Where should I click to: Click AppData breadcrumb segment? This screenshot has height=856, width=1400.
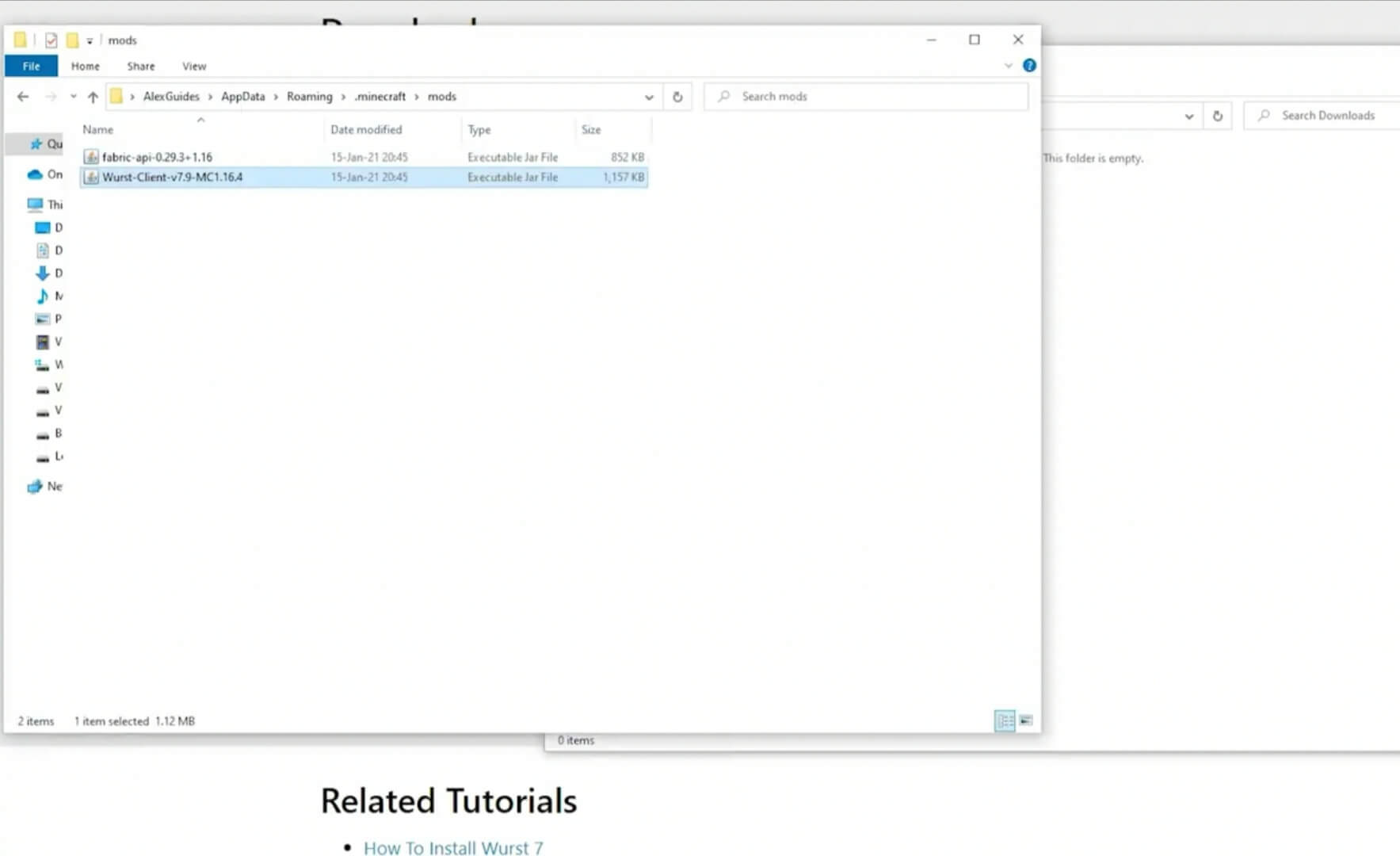(242, 97)
